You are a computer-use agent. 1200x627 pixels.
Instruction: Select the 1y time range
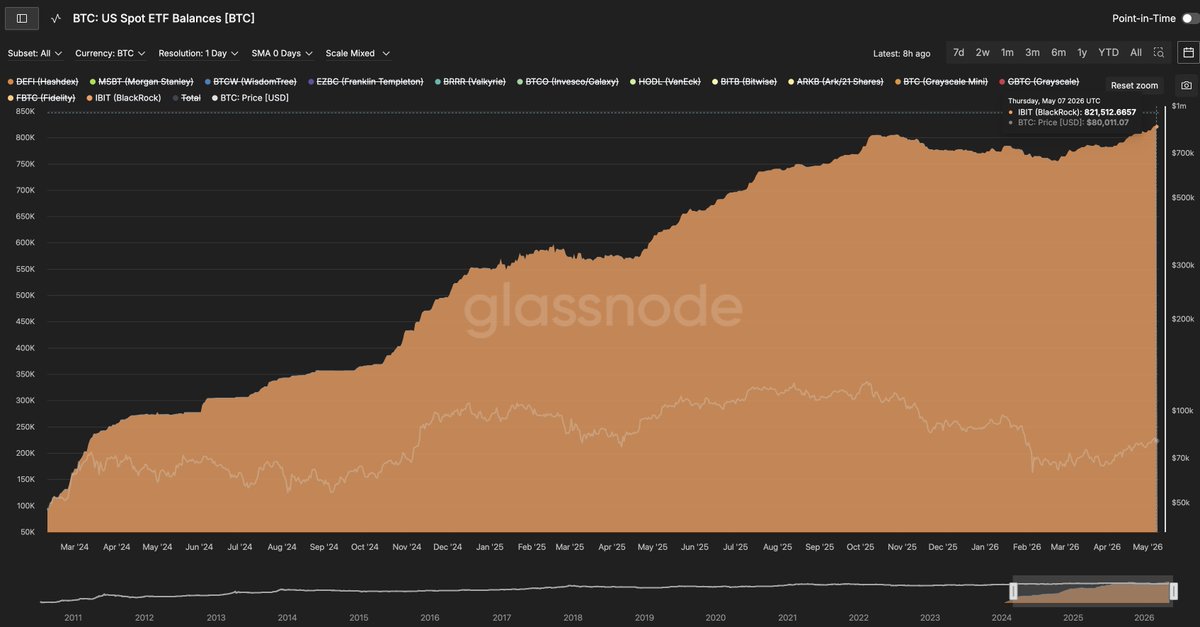point(1082,52)
